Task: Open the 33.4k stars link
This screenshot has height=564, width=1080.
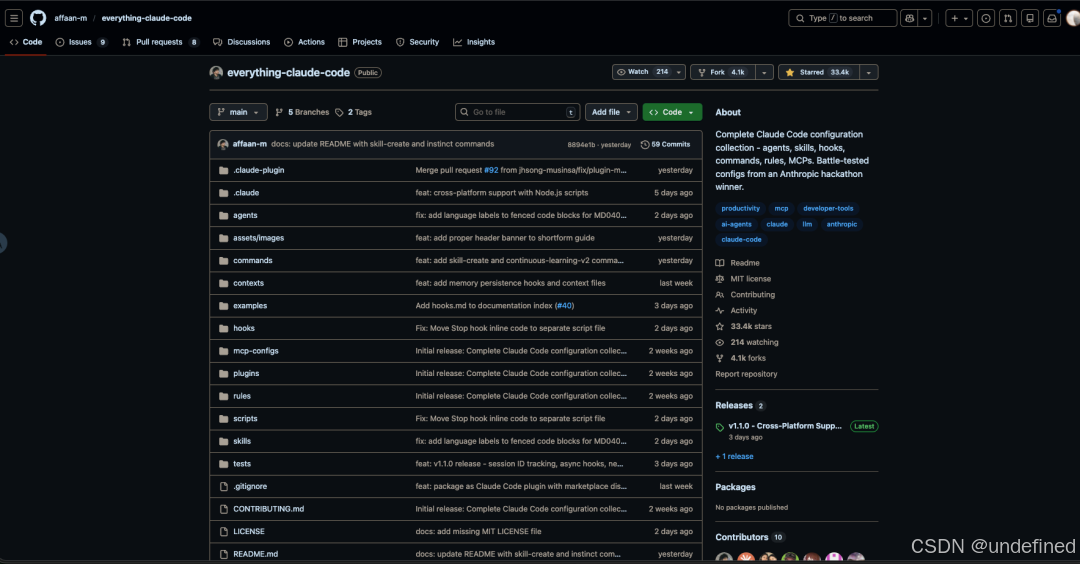Action: click(x=744, y=326)
